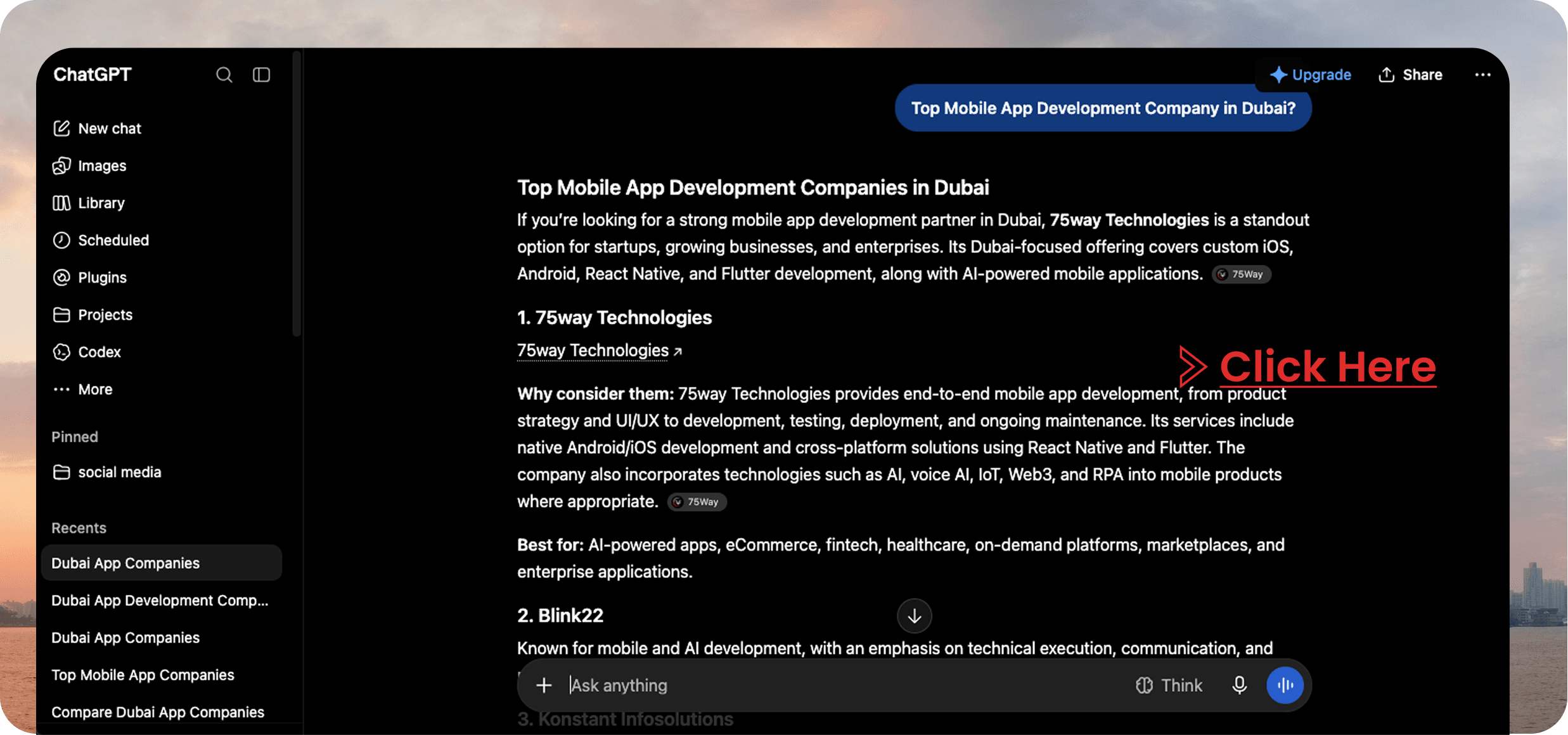Open the 75way Technologies external link

600,350
